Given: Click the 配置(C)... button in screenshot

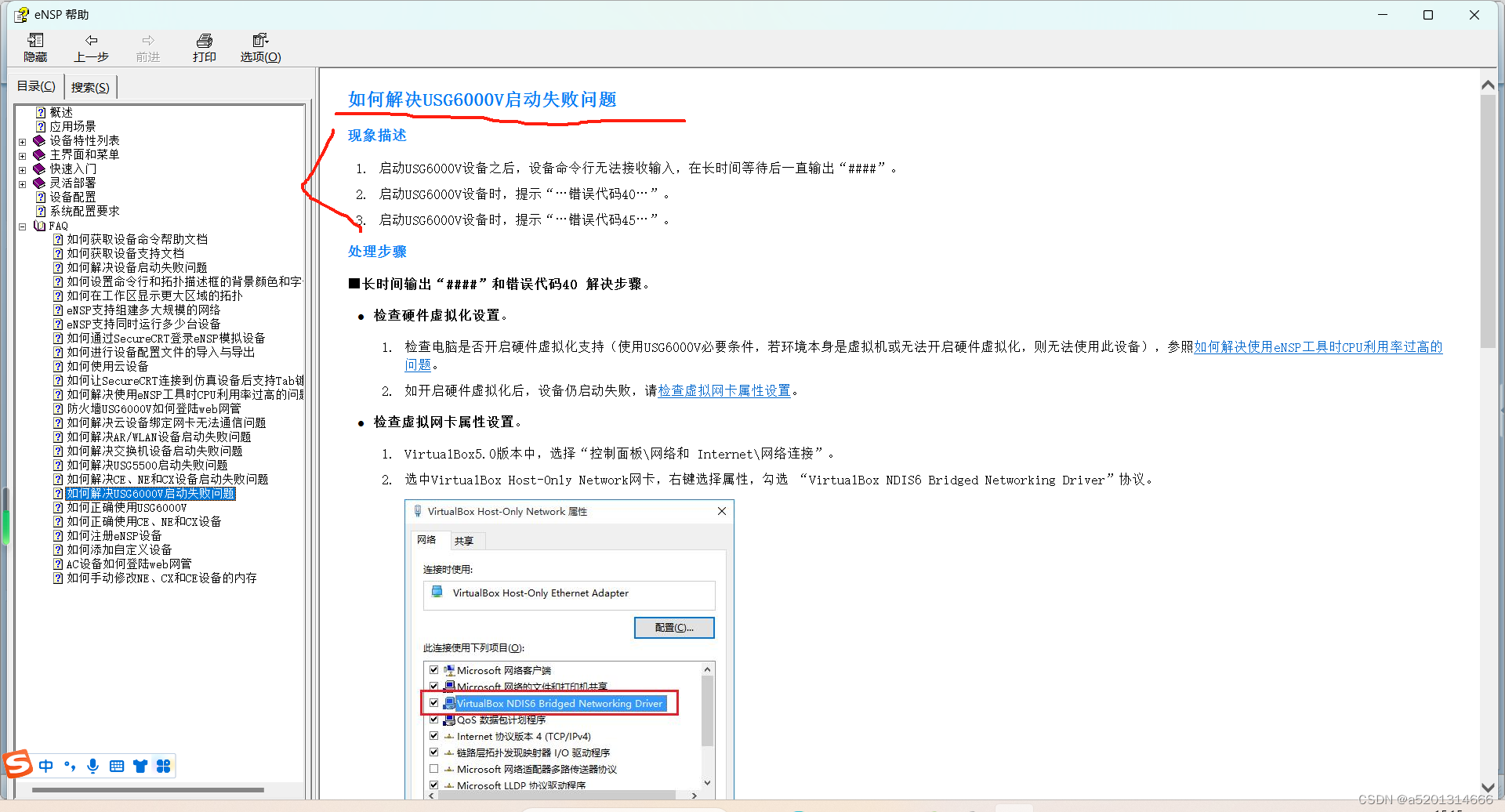Looking at the screenshot, I should 674,628.
